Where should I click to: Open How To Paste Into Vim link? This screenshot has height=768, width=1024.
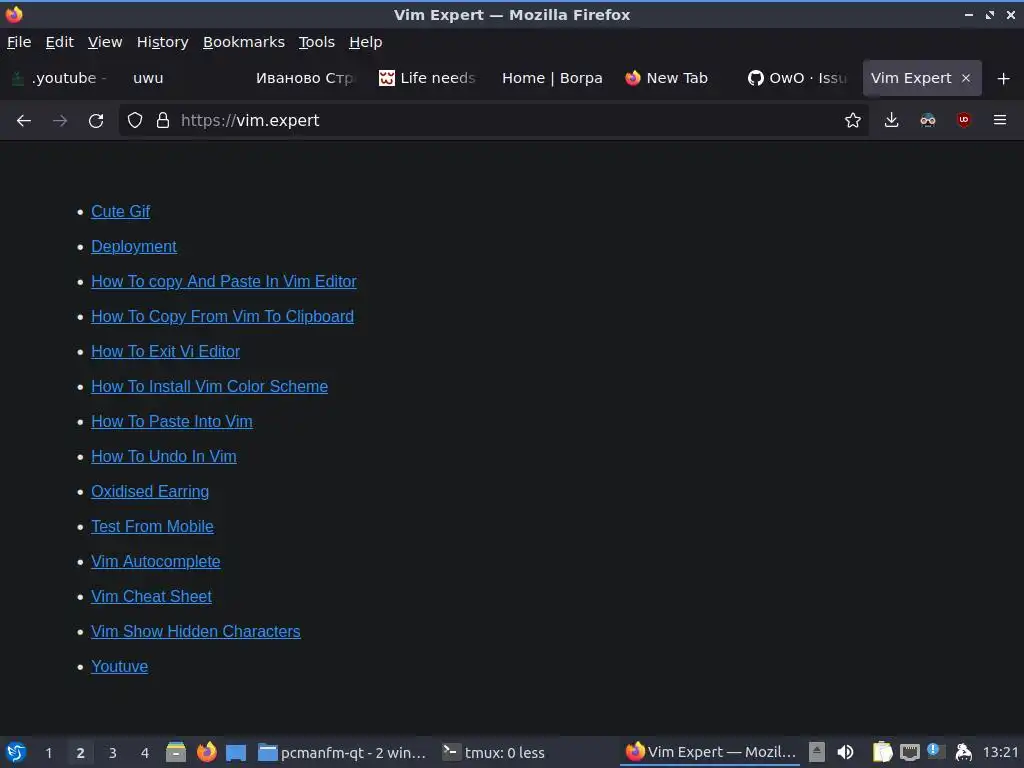[x=172, y=422]
